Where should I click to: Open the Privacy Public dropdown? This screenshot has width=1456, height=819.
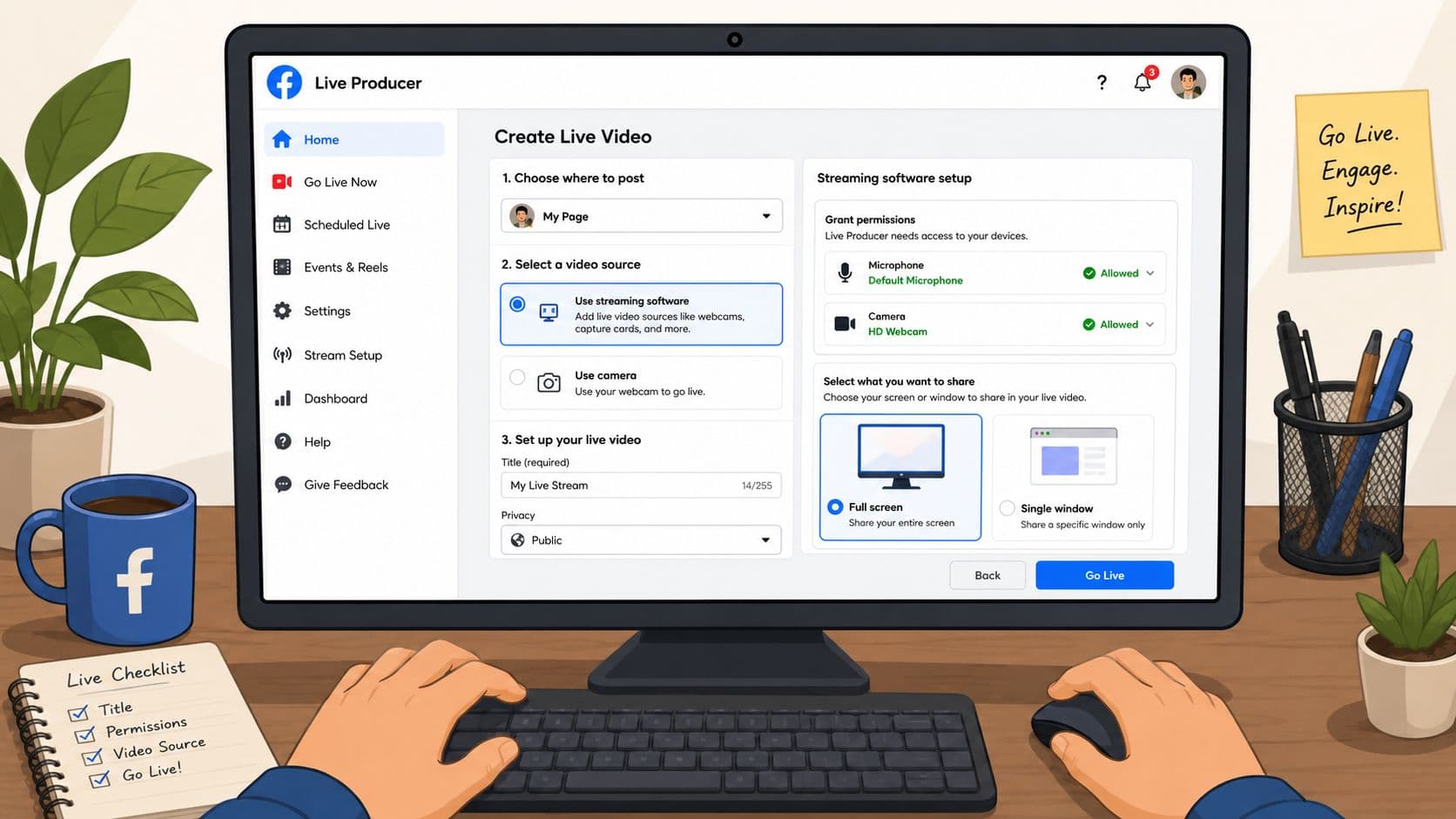click(641, 540)
